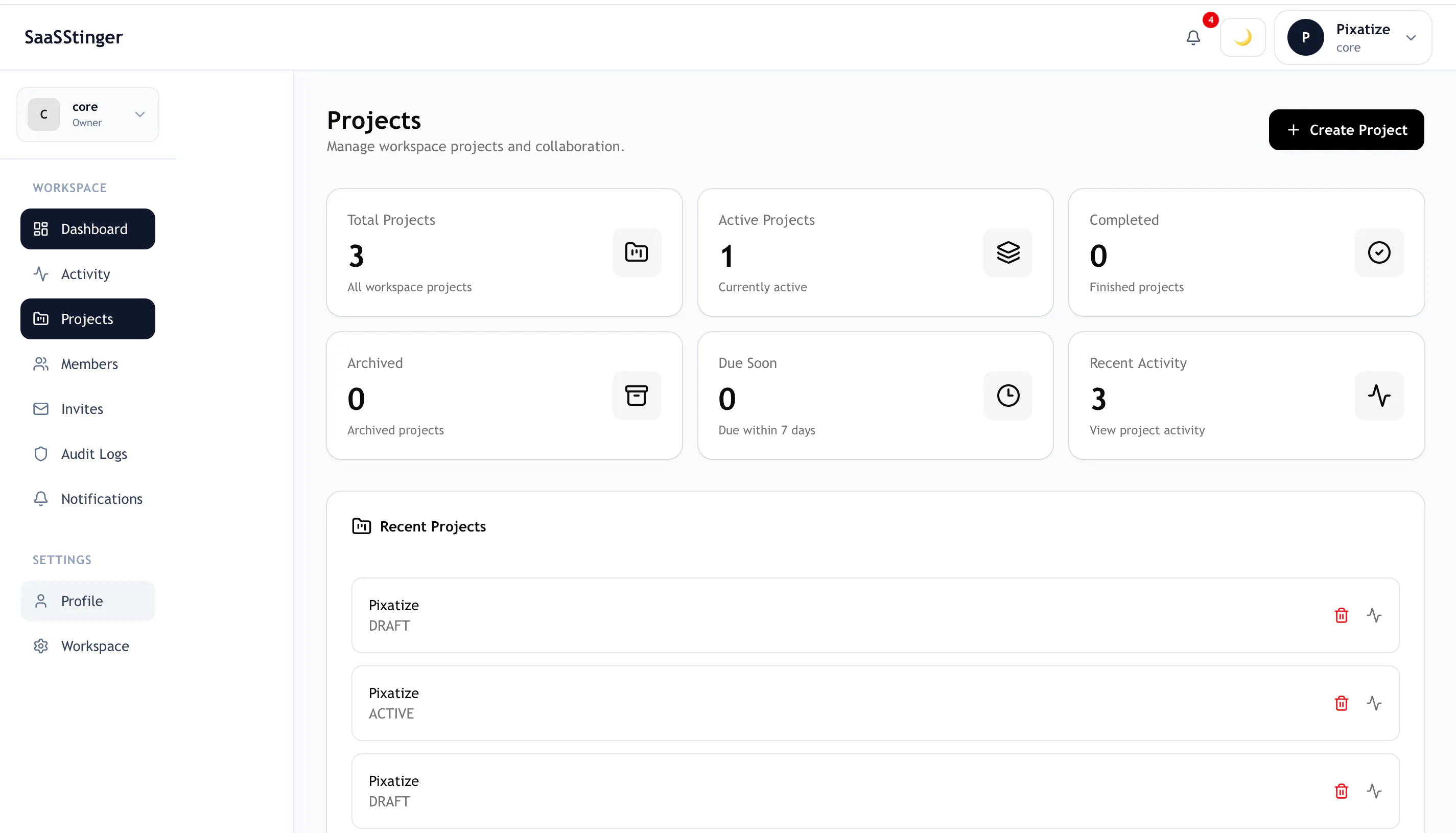
Task: Open the Pixatize ACTIVE project row
Action: (875, 703)
